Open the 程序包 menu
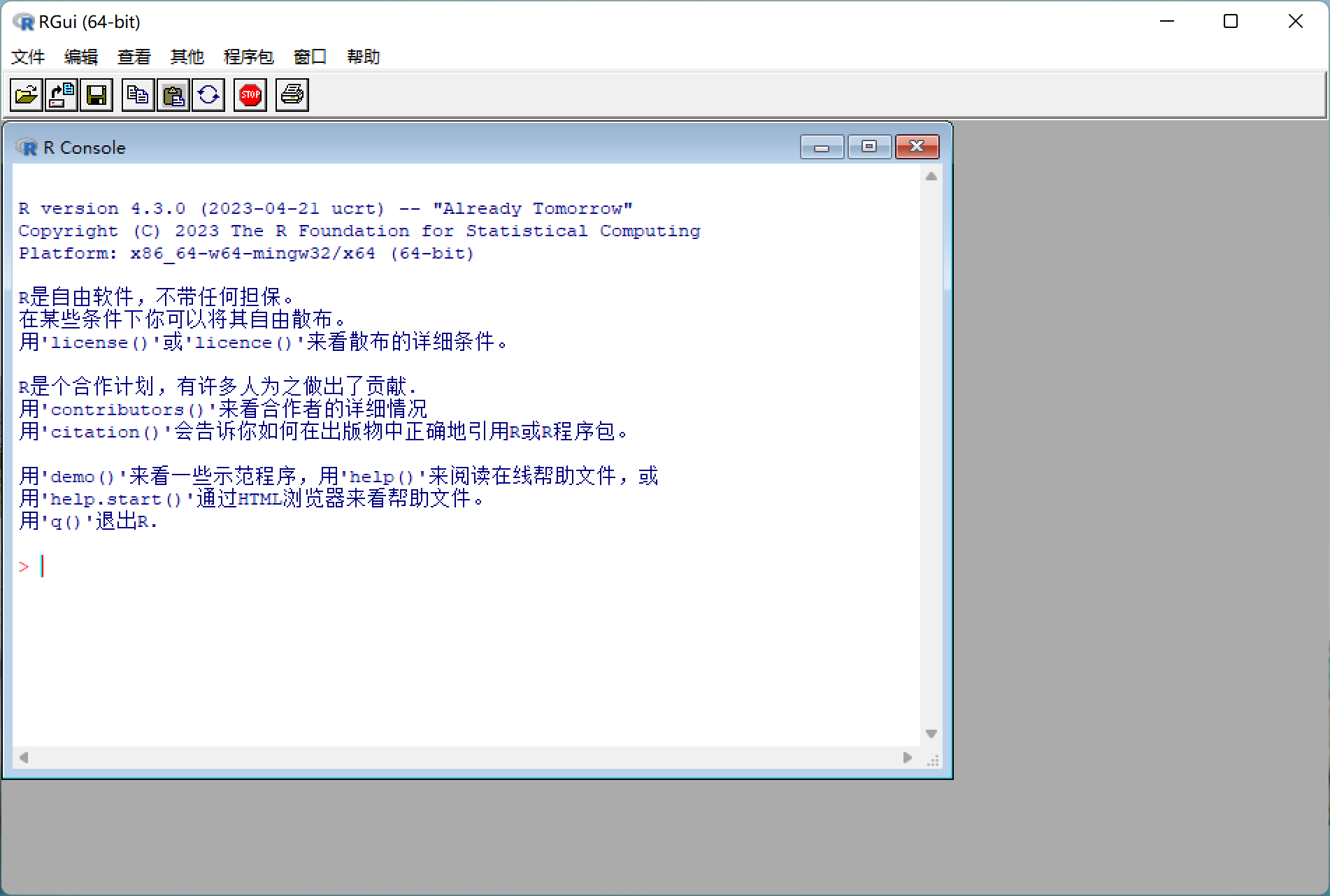Viewport: 1330px width, 896px height. coord(248,57)
